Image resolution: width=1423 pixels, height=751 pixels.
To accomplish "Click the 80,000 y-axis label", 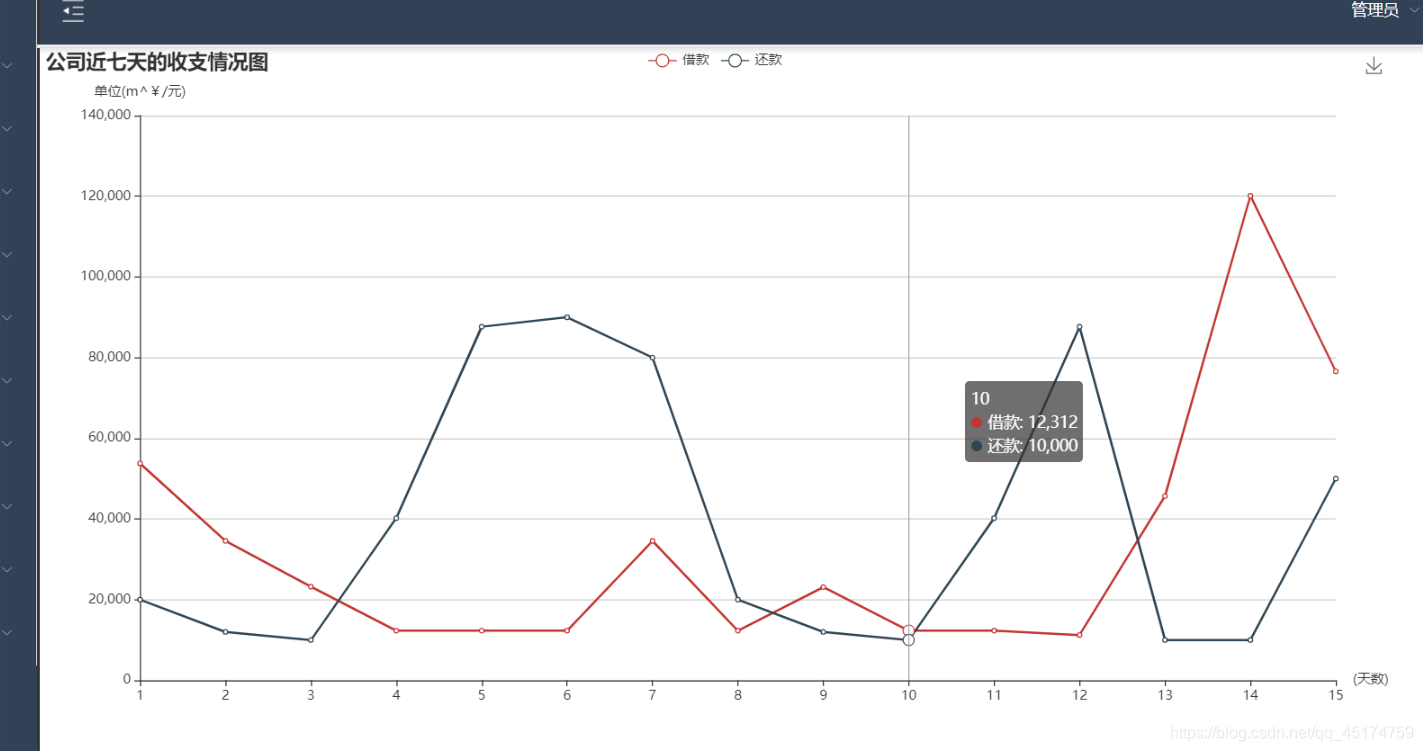I will [109, 357].
